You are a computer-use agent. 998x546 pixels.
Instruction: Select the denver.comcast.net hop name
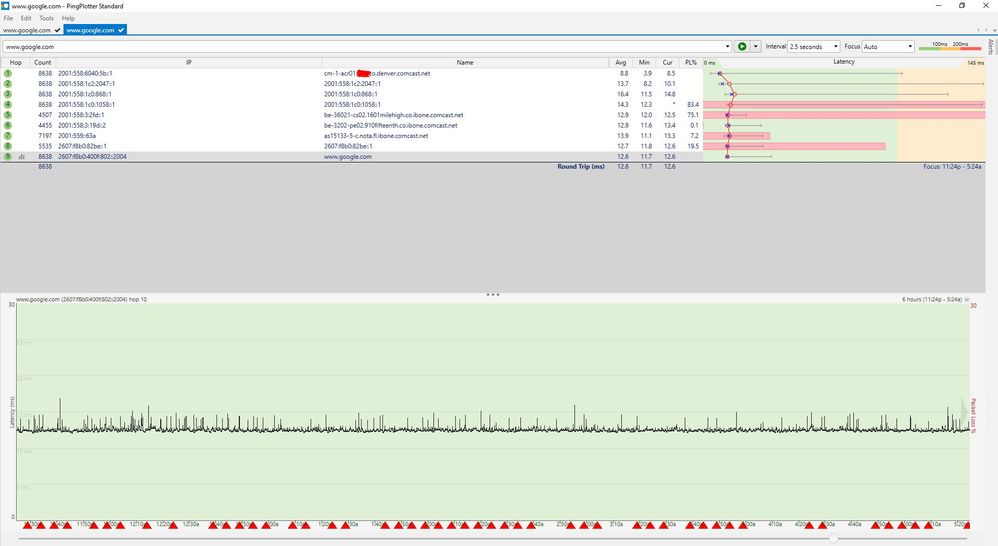[377, 73]
